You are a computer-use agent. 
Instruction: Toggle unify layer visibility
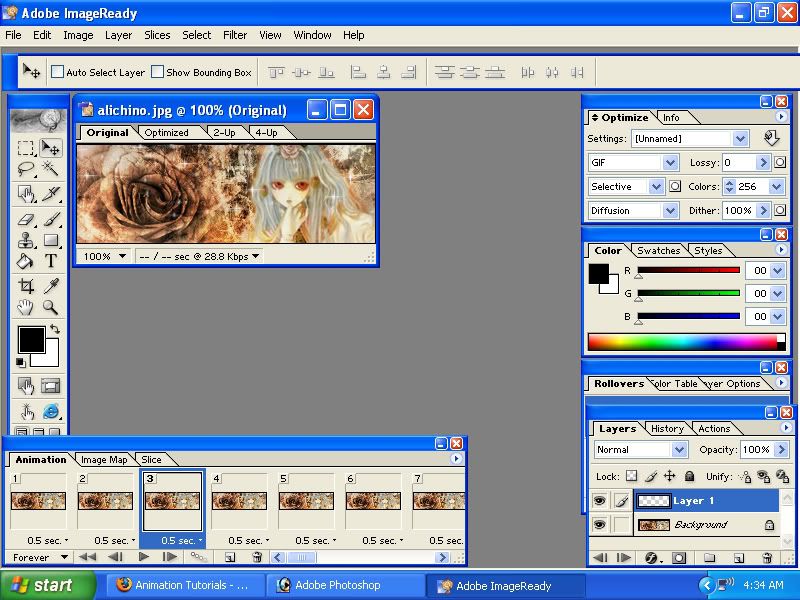coord(763,477)
